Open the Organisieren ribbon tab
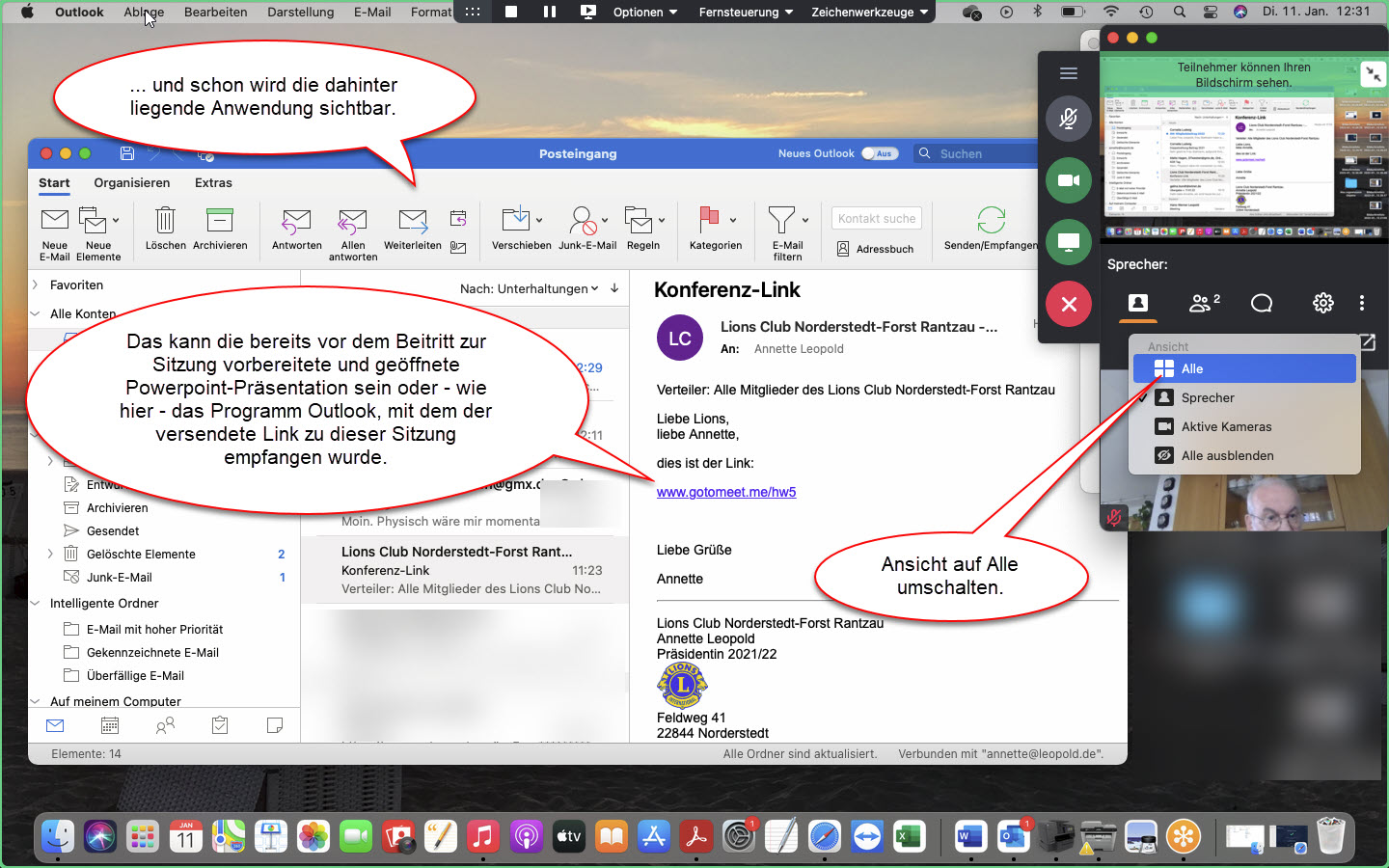This screenshot has width=1389, height=868. tap(132, 182)
